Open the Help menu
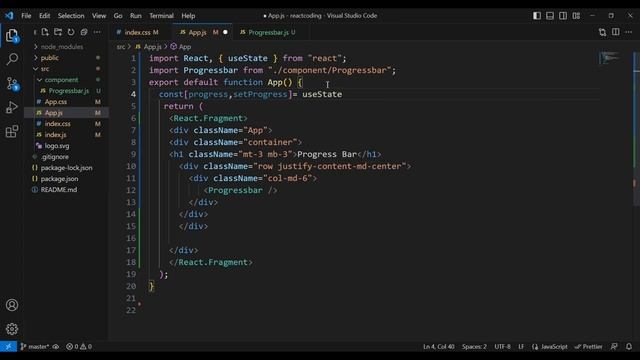 tap(188, 16)
